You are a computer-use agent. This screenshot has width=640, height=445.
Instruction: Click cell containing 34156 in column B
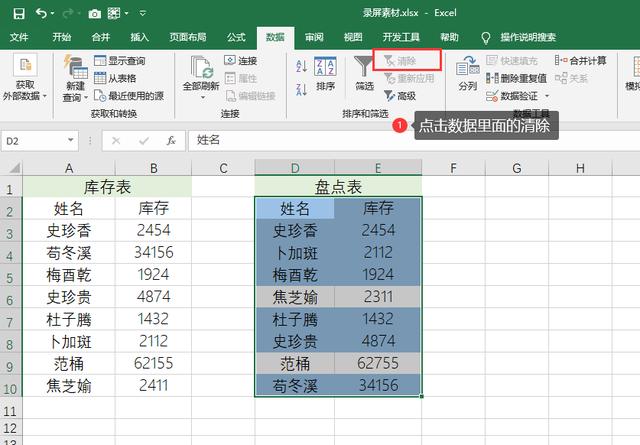pyautogui.click(x=153, y=253)
